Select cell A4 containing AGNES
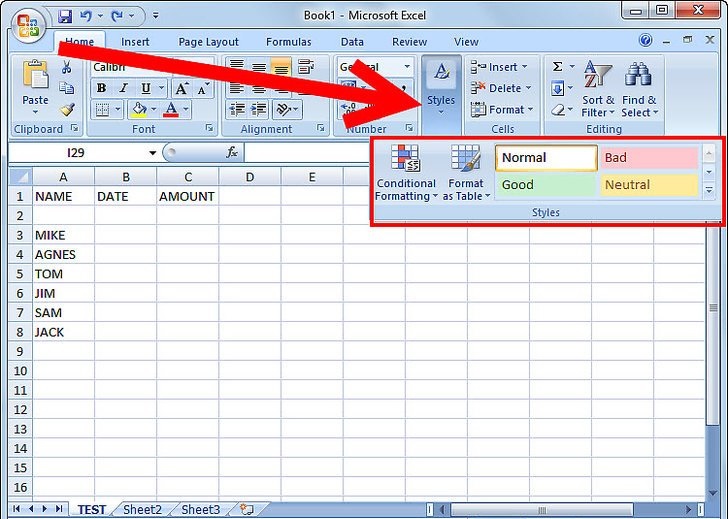This screenshot has height=519, width=728. click(63, 254)
